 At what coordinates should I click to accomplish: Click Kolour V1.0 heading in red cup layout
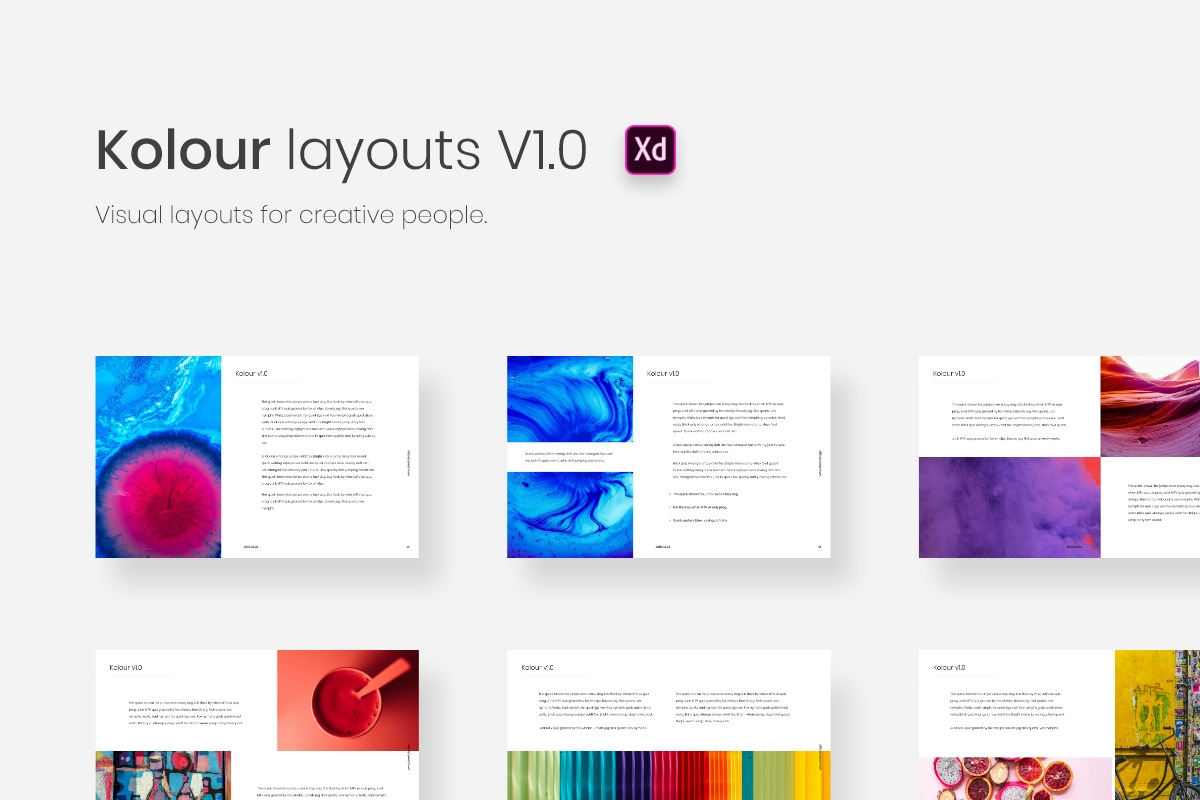(x=126, y=667)
